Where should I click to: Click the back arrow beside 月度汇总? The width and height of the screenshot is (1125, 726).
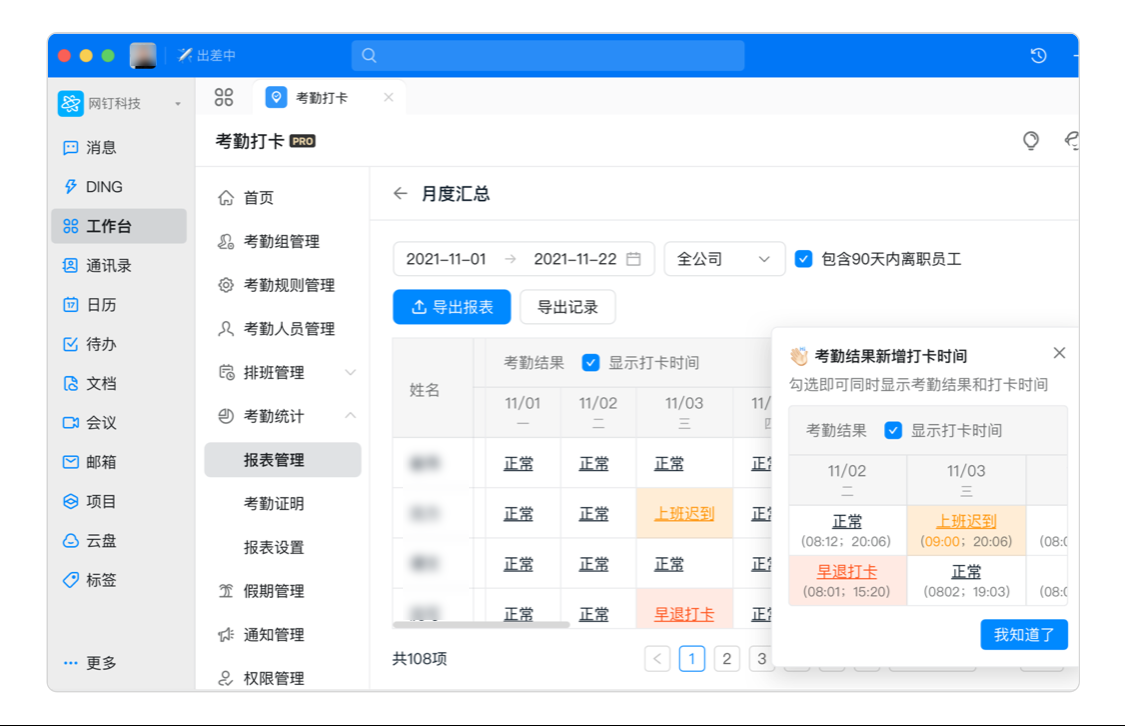click(400, 194)
